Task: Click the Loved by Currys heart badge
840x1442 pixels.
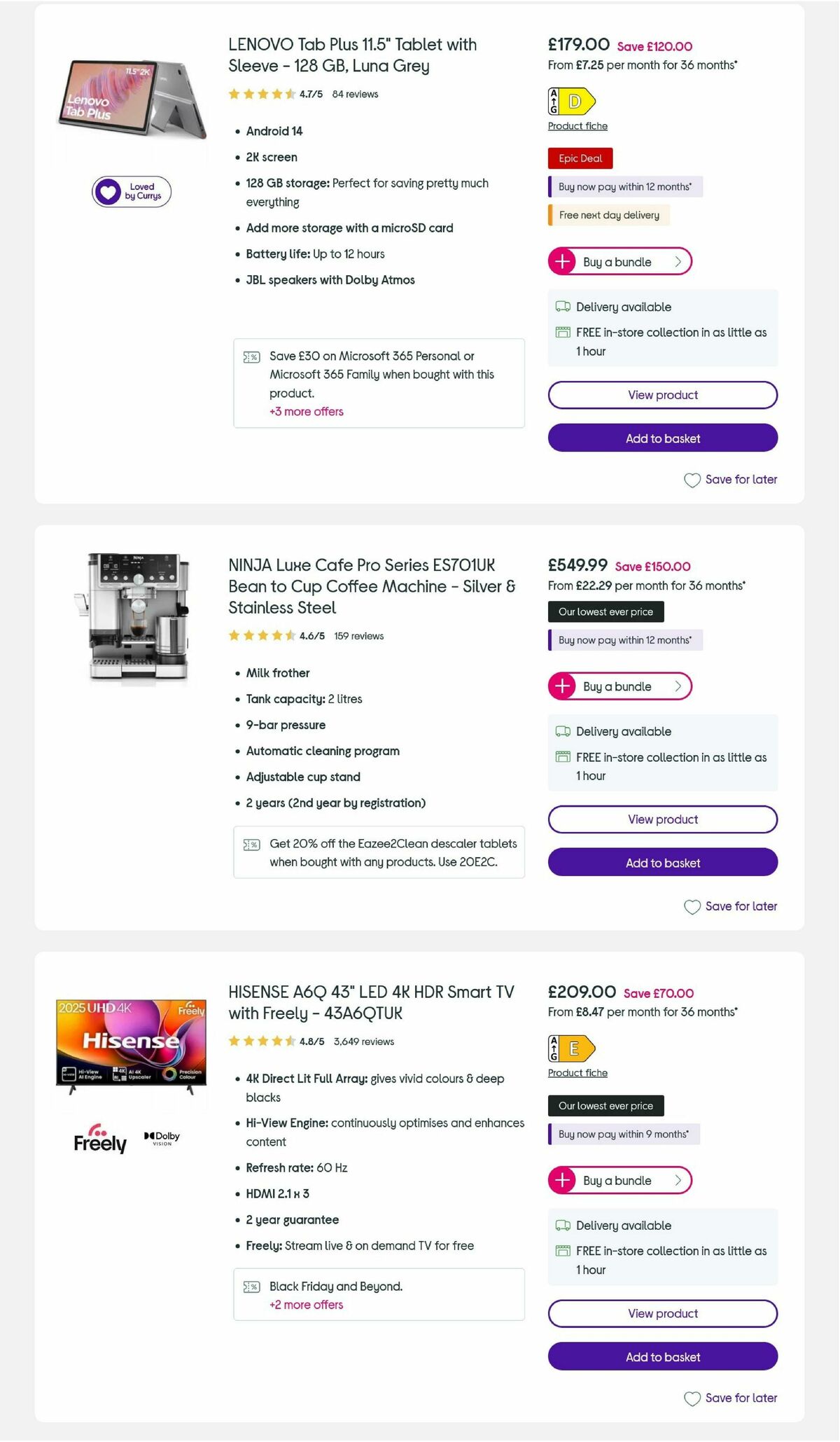Action: point(131,191)
